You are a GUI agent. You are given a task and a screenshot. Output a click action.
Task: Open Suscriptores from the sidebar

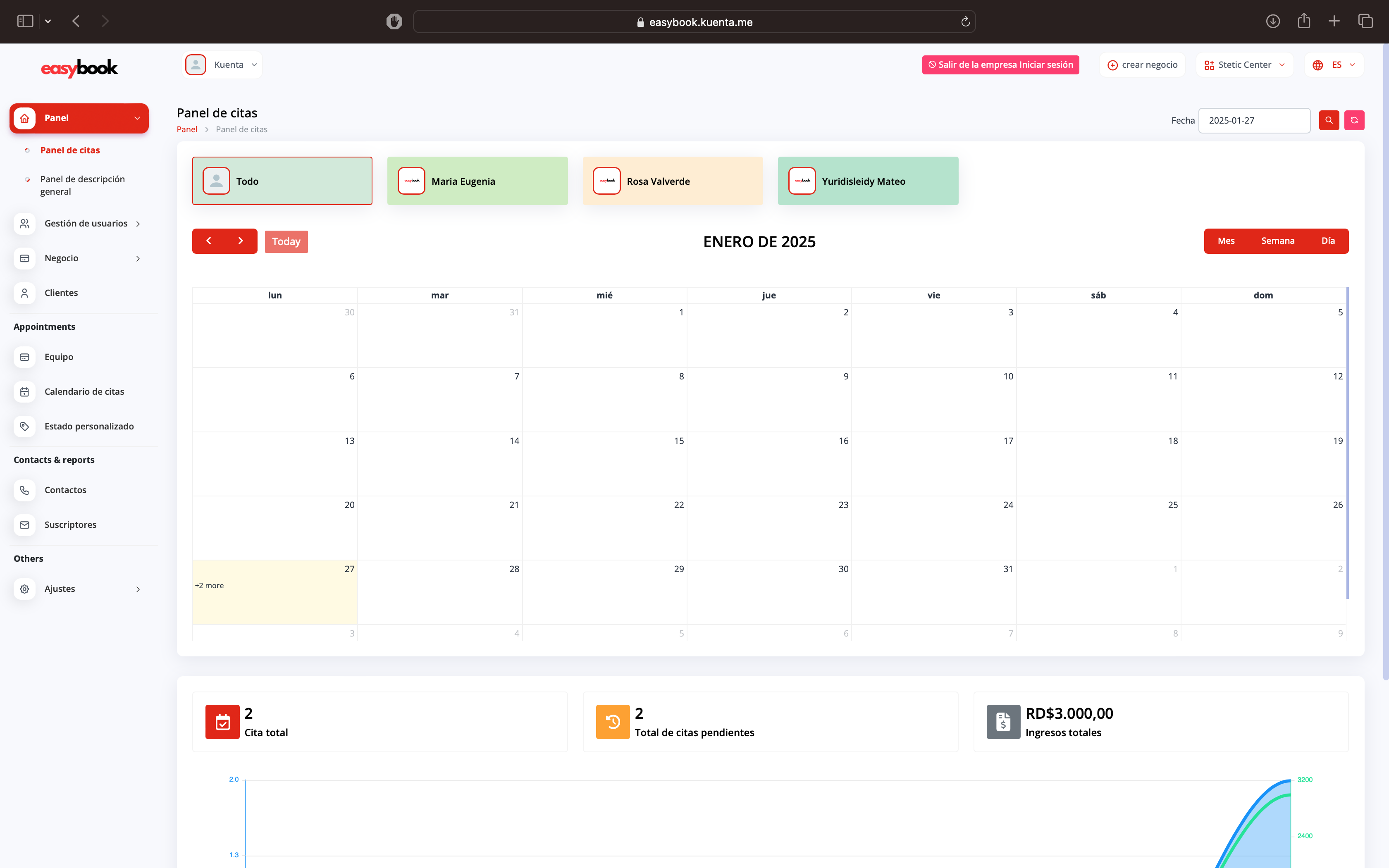click(x=70, y=525)
